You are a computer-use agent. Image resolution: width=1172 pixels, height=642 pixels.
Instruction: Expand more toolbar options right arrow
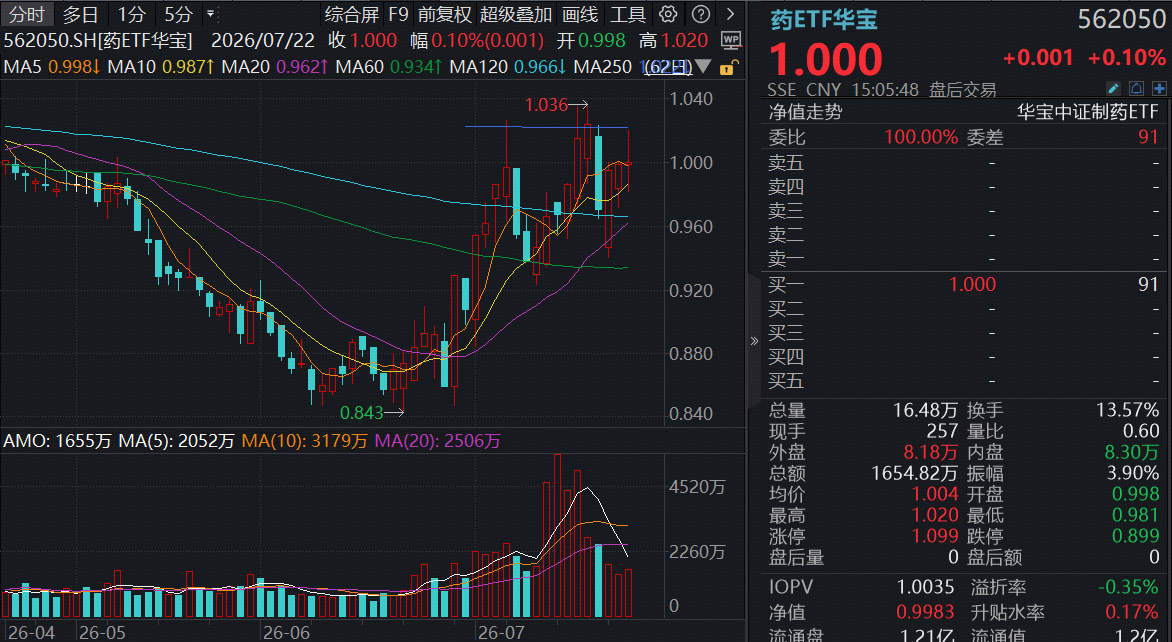tap(730, 13)
